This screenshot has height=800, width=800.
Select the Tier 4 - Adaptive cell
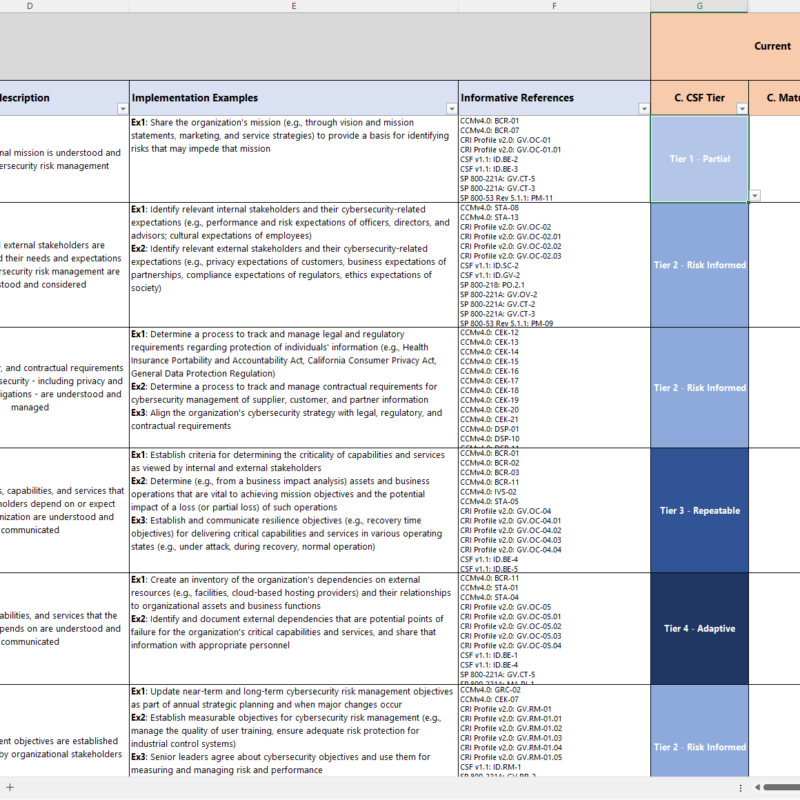coord(699,629)
